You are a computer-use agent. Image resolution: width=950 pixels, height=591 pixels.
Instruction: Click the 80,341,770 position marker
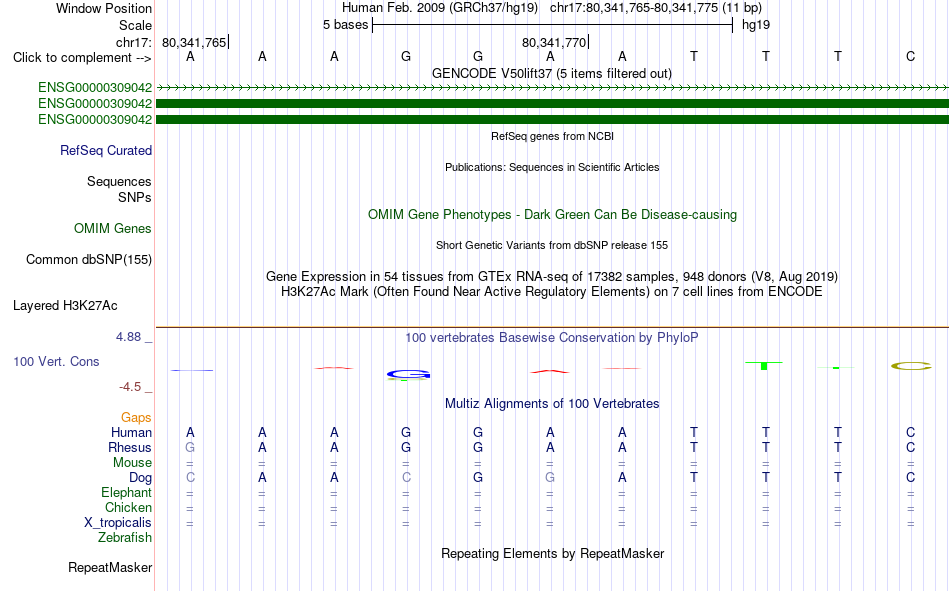click(554, 42)
